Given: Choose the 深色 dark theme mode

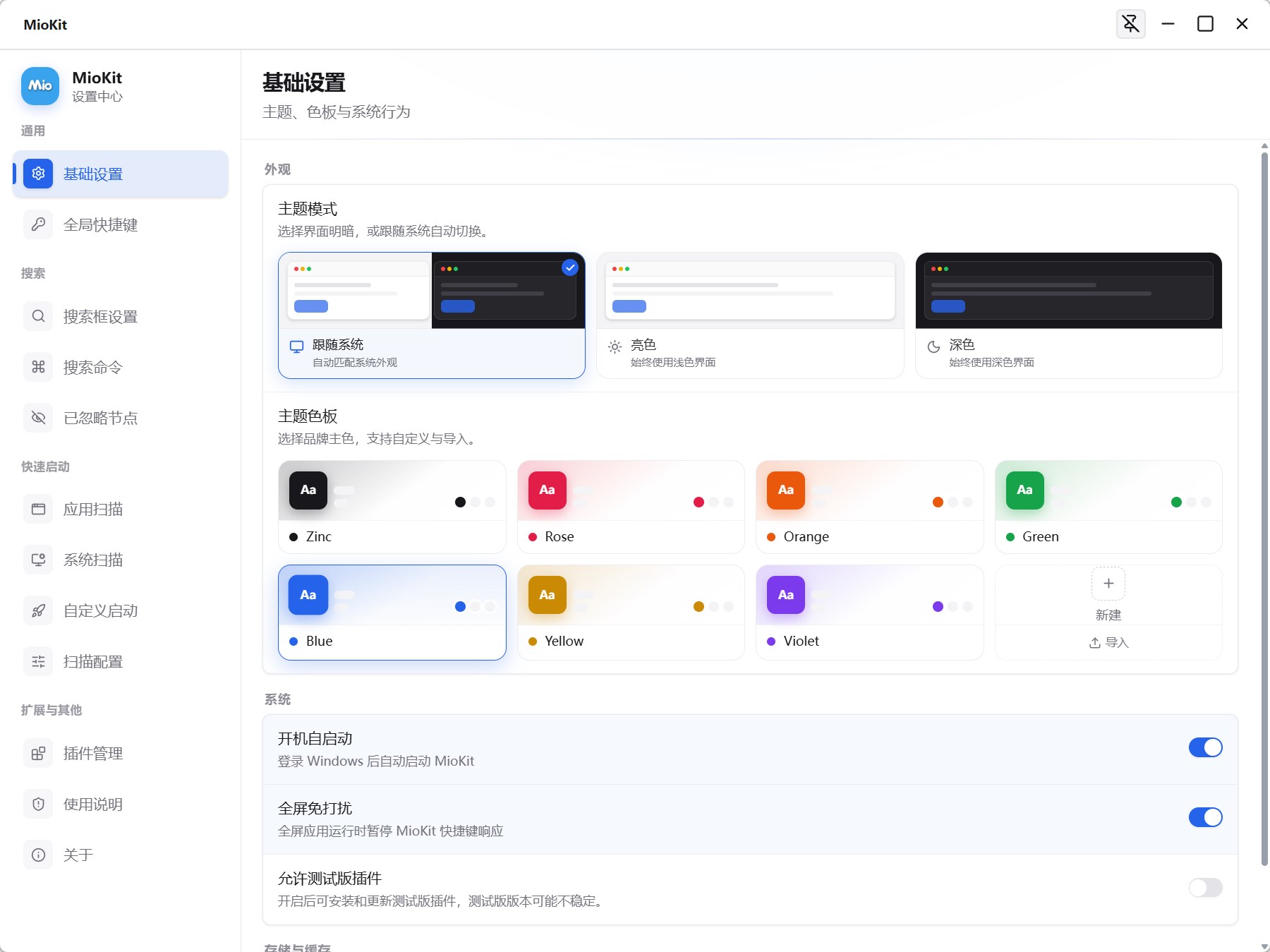Looking at the screenshot, I should point(1068,315).
